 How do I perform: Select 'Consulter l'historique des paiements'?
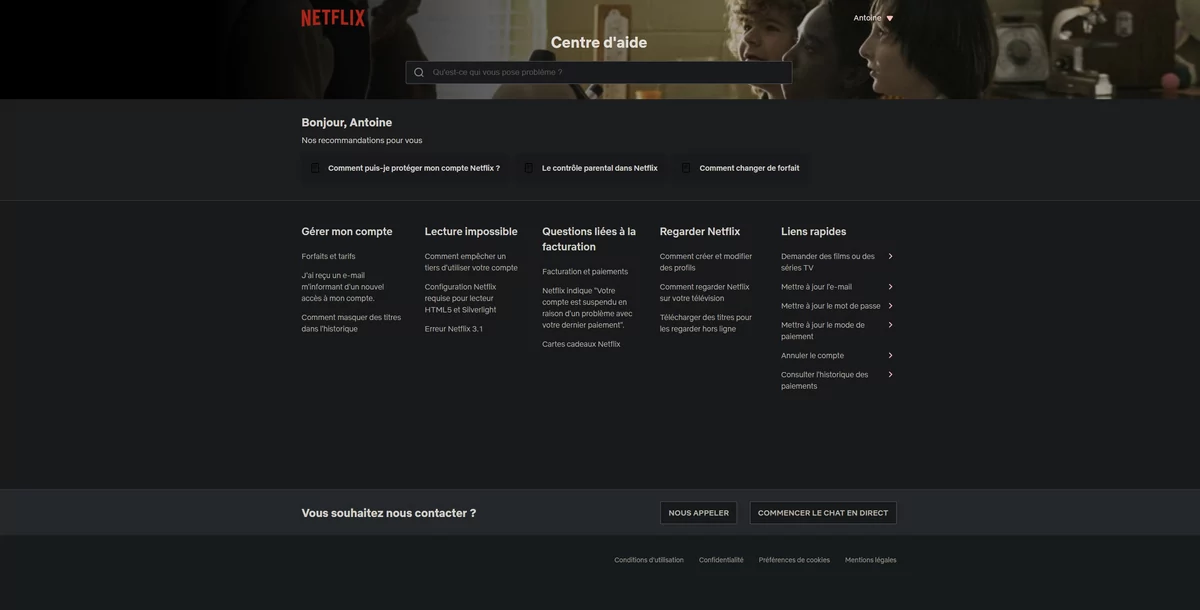pyautogui.click(x=825, y=380)
